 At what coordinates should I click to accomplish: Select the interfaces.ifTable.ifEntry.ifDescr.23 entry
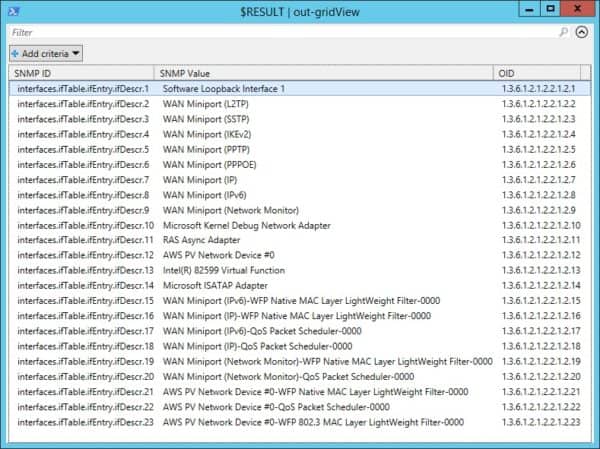83,422
